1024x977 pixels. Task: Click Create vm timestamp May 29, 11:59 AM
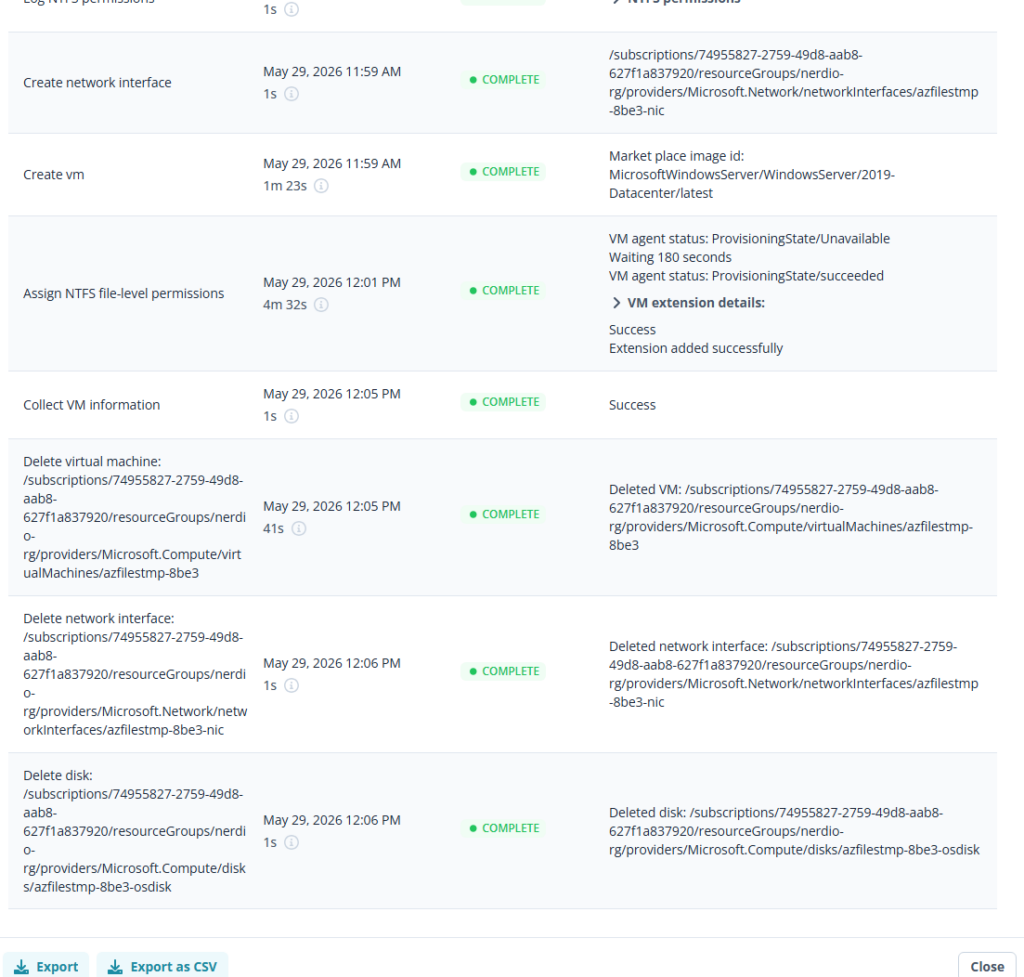pos(332,164)
